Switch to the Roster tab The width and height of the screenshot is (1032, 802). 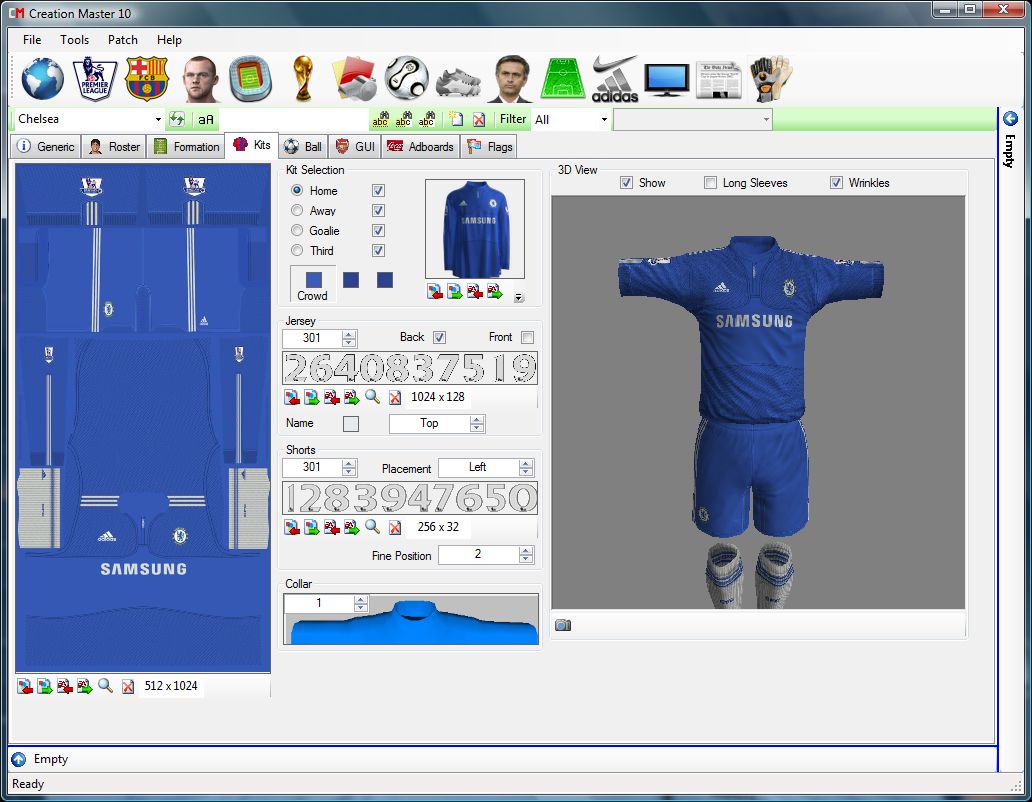[114, 147]
